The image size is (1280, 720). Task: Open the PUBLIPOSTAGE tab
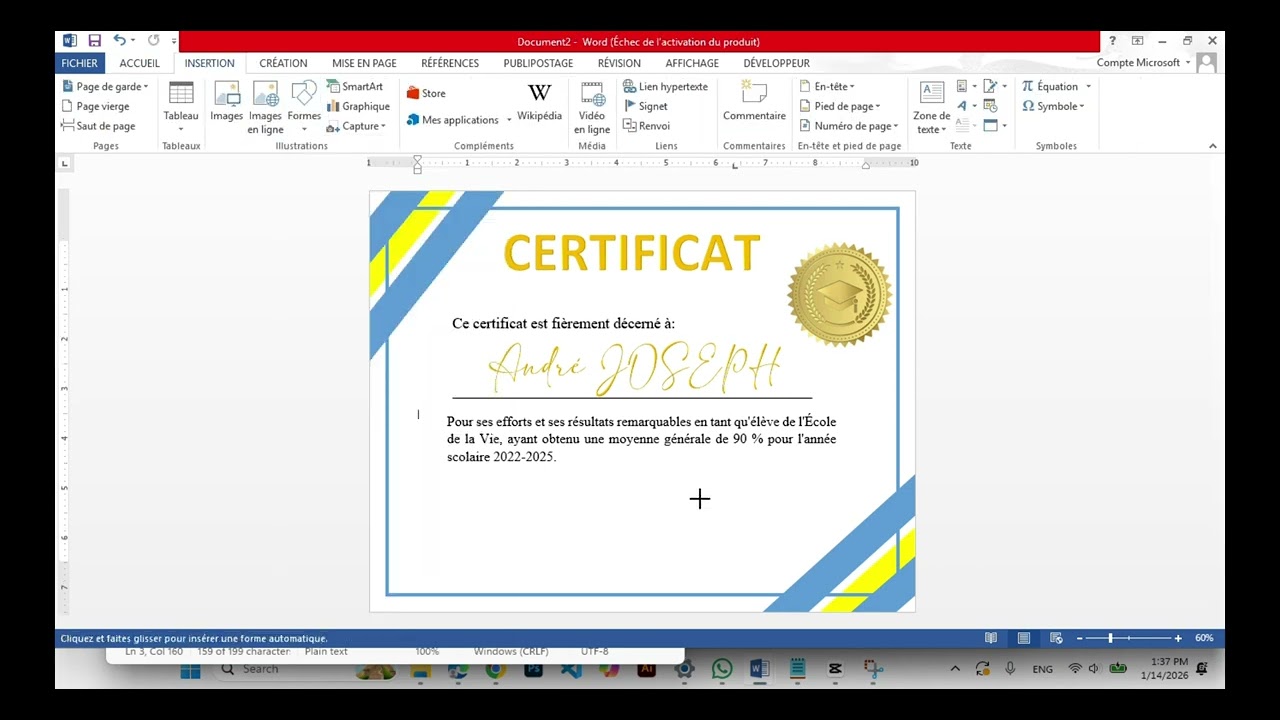point(538,63)
